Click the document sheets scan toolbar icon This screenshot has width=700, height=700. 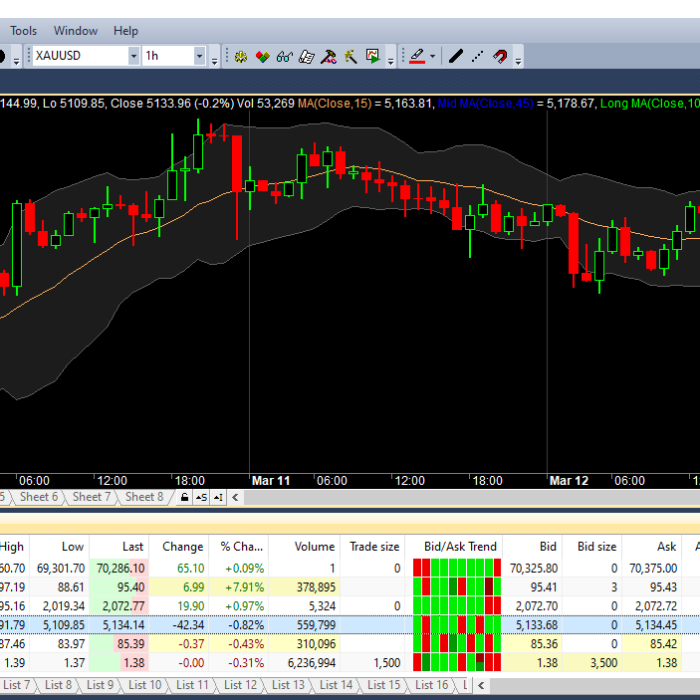point(306,57)
